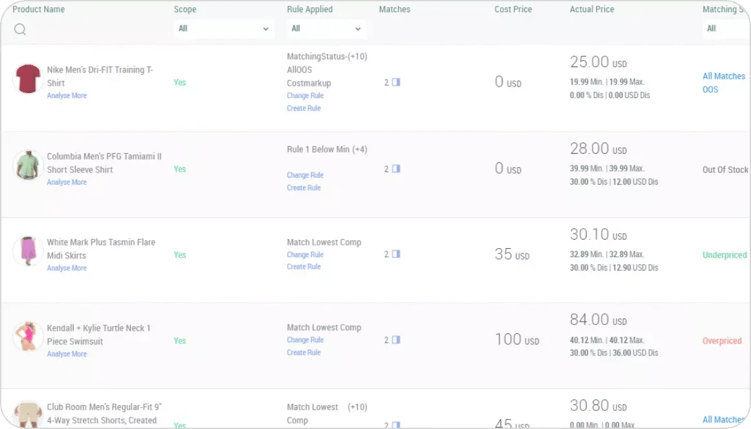The image size is (751, 429).
Task: Select the Columbia green shirt thumbnail
Action: pos(28,165)
